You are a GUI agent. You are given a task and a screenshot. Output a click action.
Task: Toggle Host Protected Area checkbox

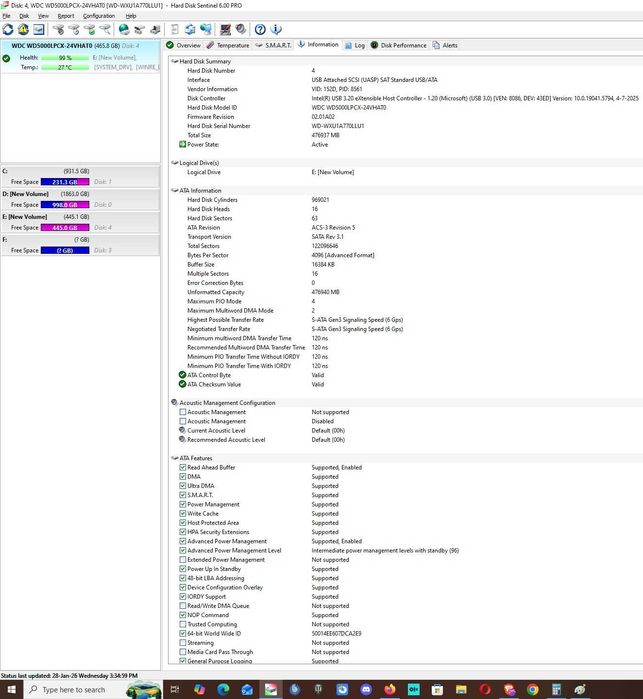point(182,522)
